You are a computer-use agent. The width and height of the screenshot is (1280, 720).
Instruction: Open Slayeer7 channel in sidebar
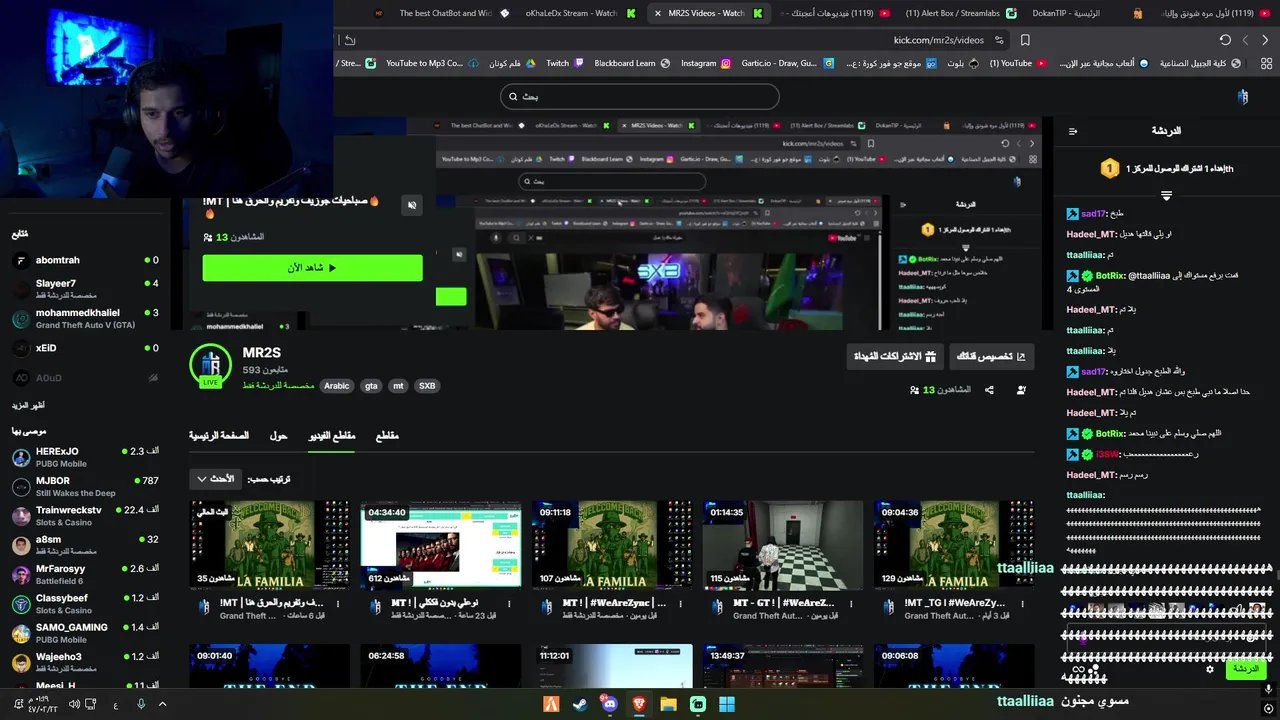point(85,289)
